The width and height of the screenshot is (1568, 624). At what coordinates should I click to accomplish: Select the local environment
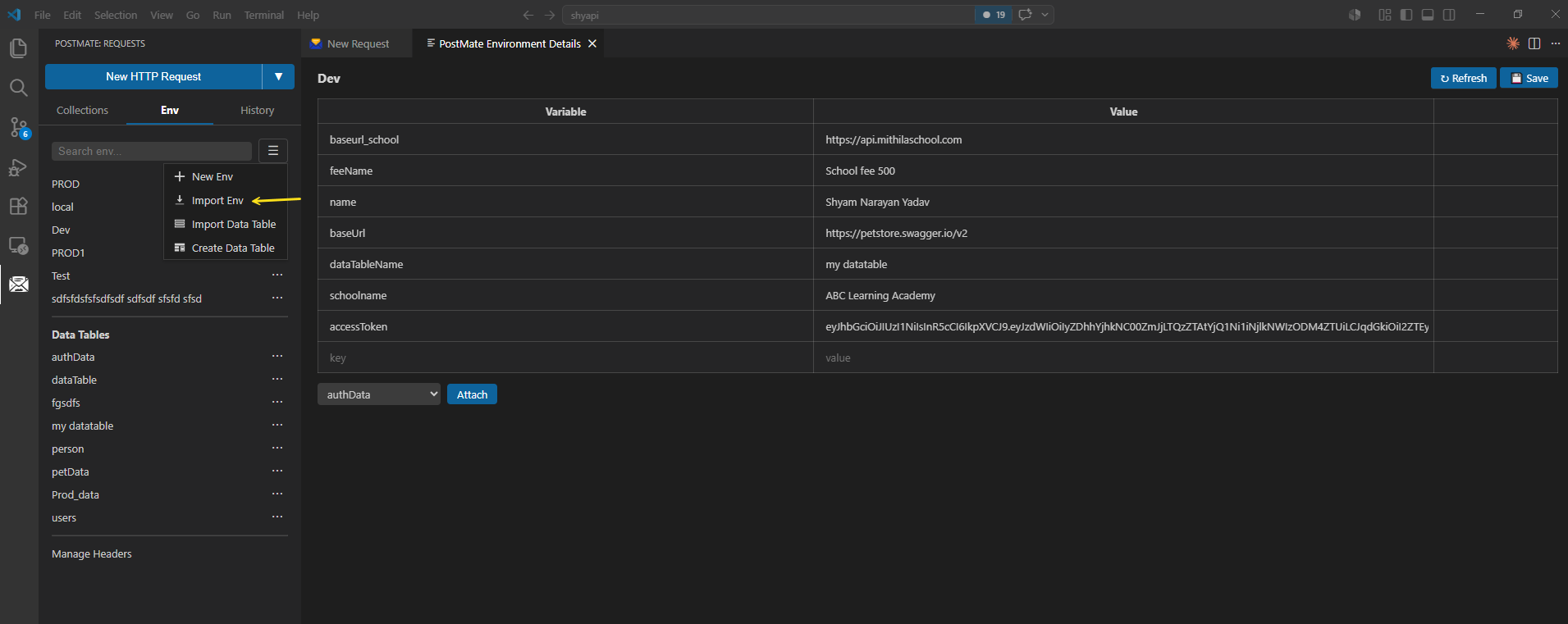pos(62,207)
